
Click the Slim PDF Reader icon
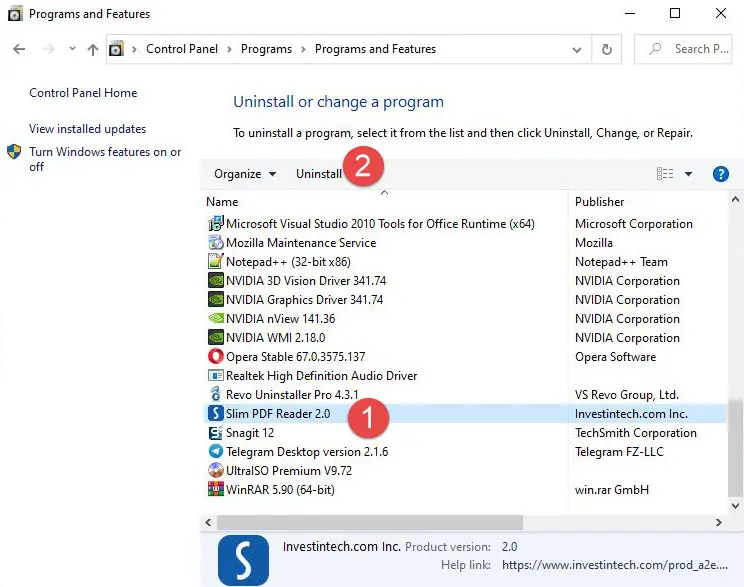coord(216,413)
